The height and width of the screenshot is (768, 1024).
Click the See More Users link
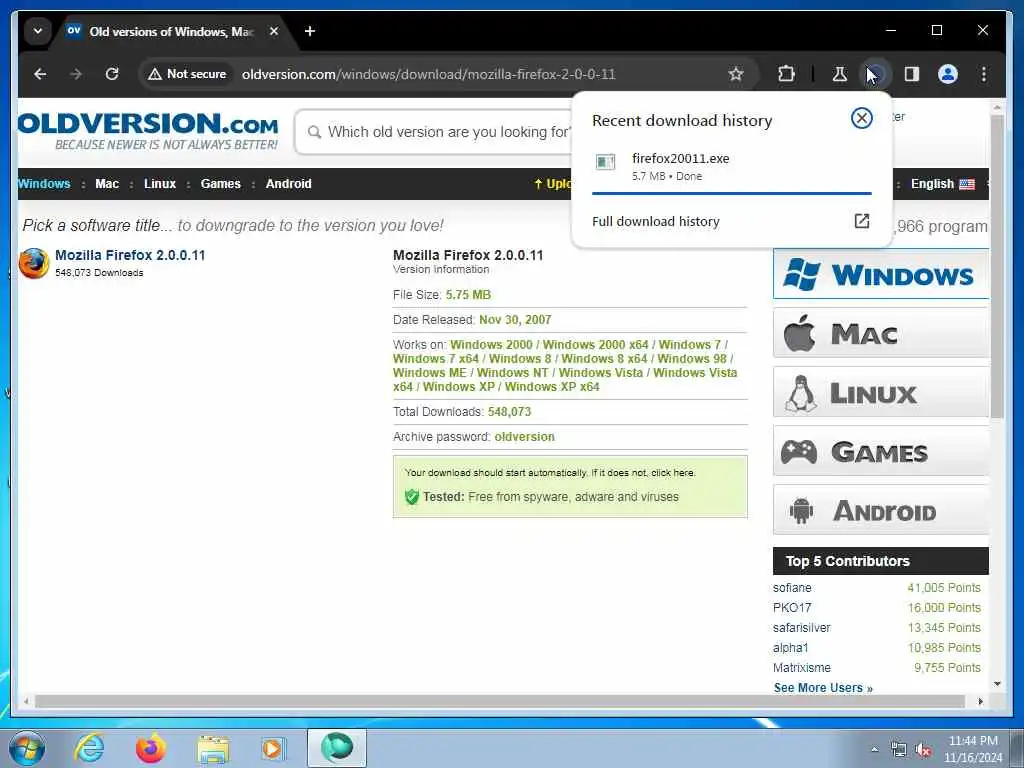click(823, 688)
